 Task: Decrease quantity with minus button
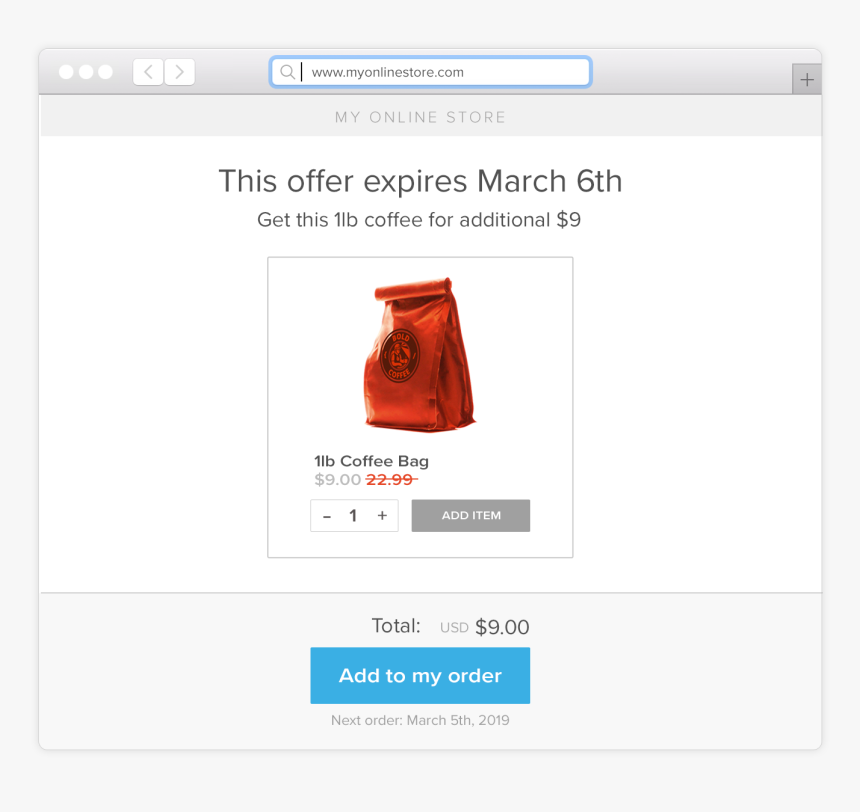(327, 516)
